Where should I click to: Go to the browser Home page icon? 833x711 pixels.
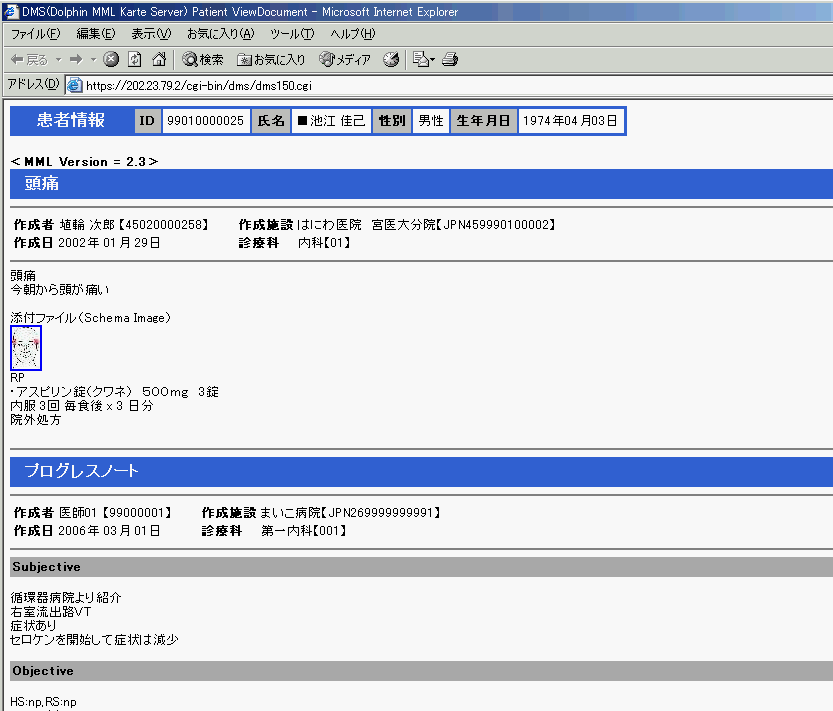pos(158,59)
